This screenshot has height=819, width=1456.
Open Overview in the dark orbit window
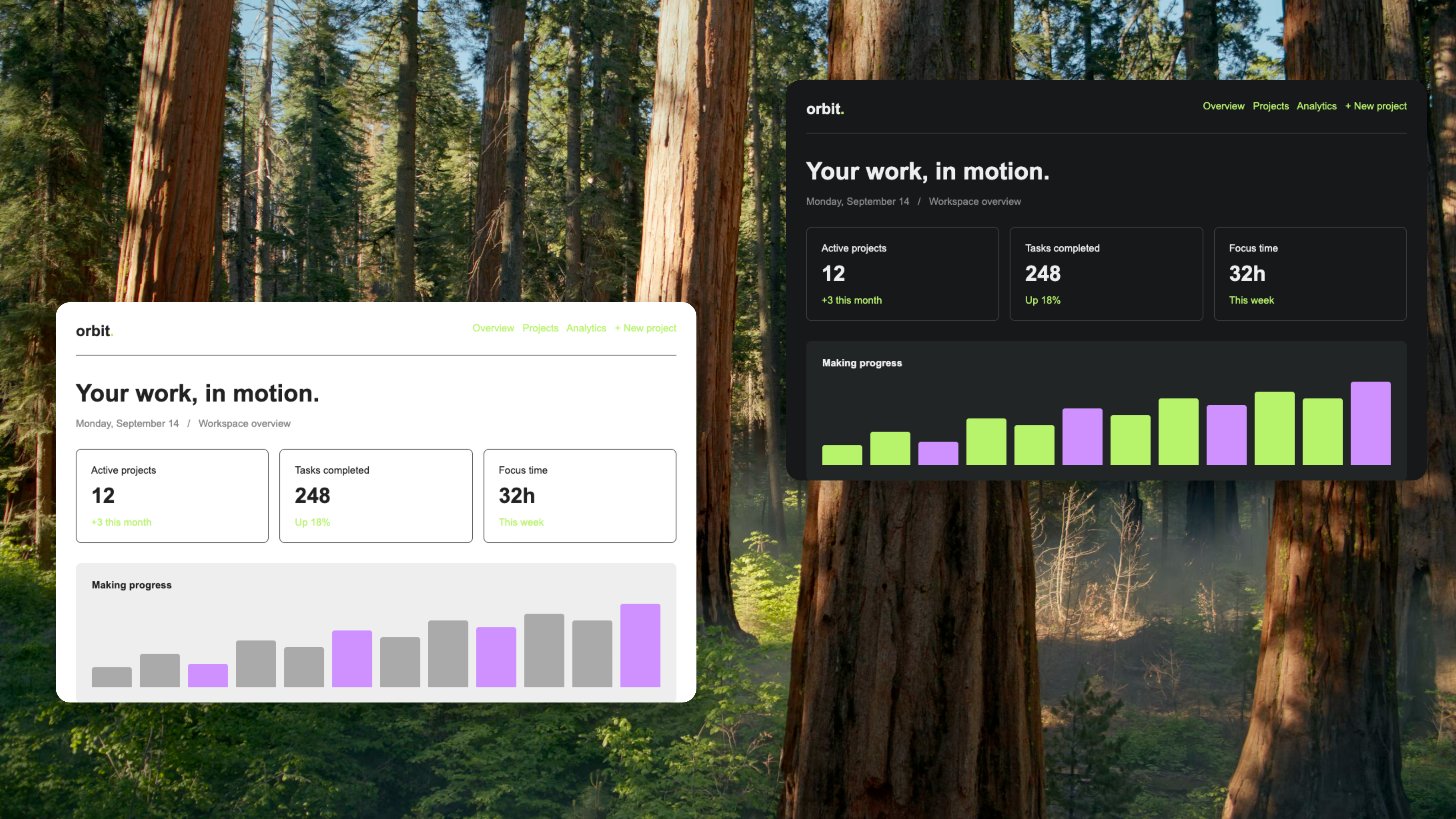point(1223,106)
